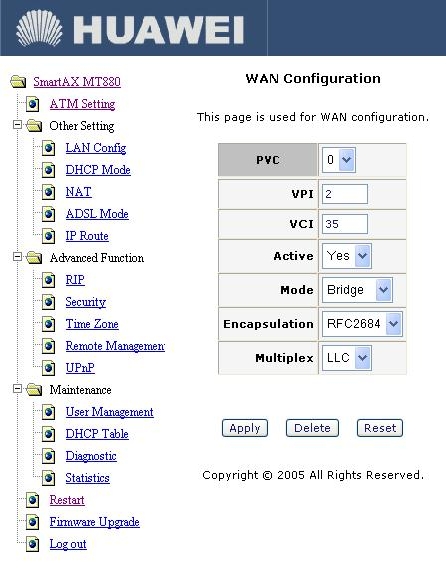
Task: Click the Apply button
Action: [x=245, y=428]
